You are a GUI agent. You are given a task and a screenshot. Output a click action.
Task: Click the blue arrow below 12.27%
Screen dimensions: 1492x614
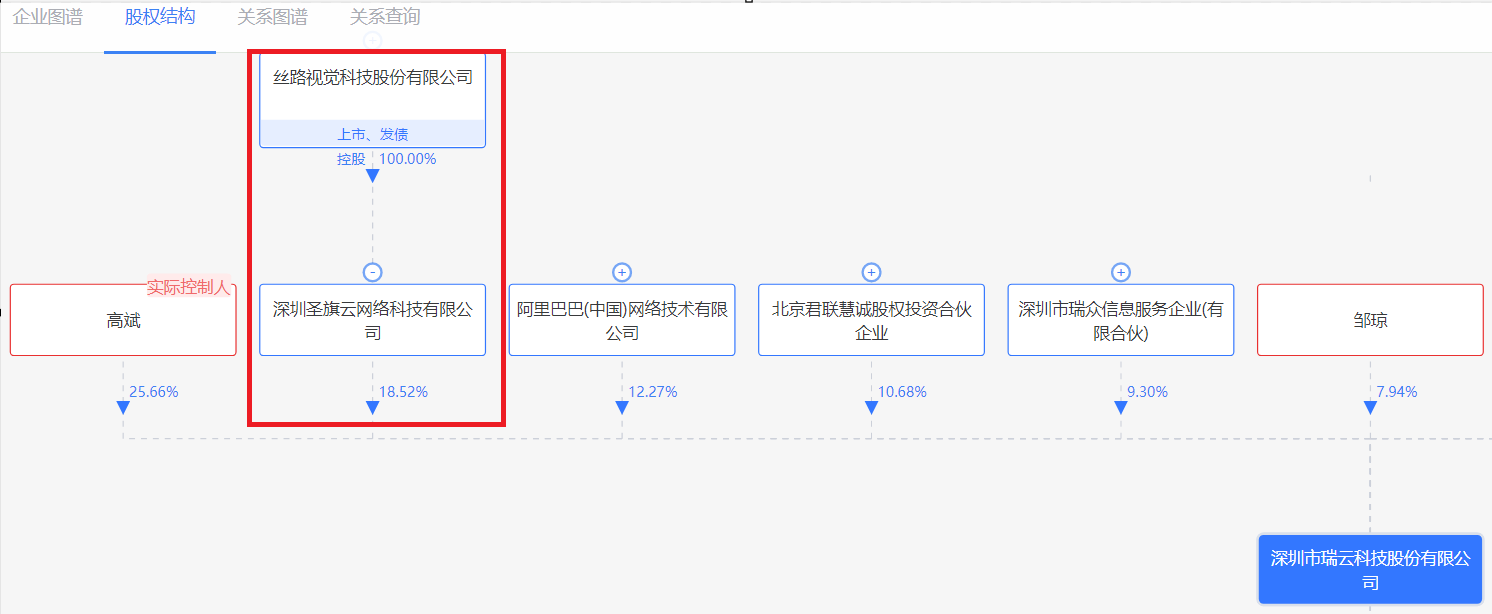tap(621, 407)
